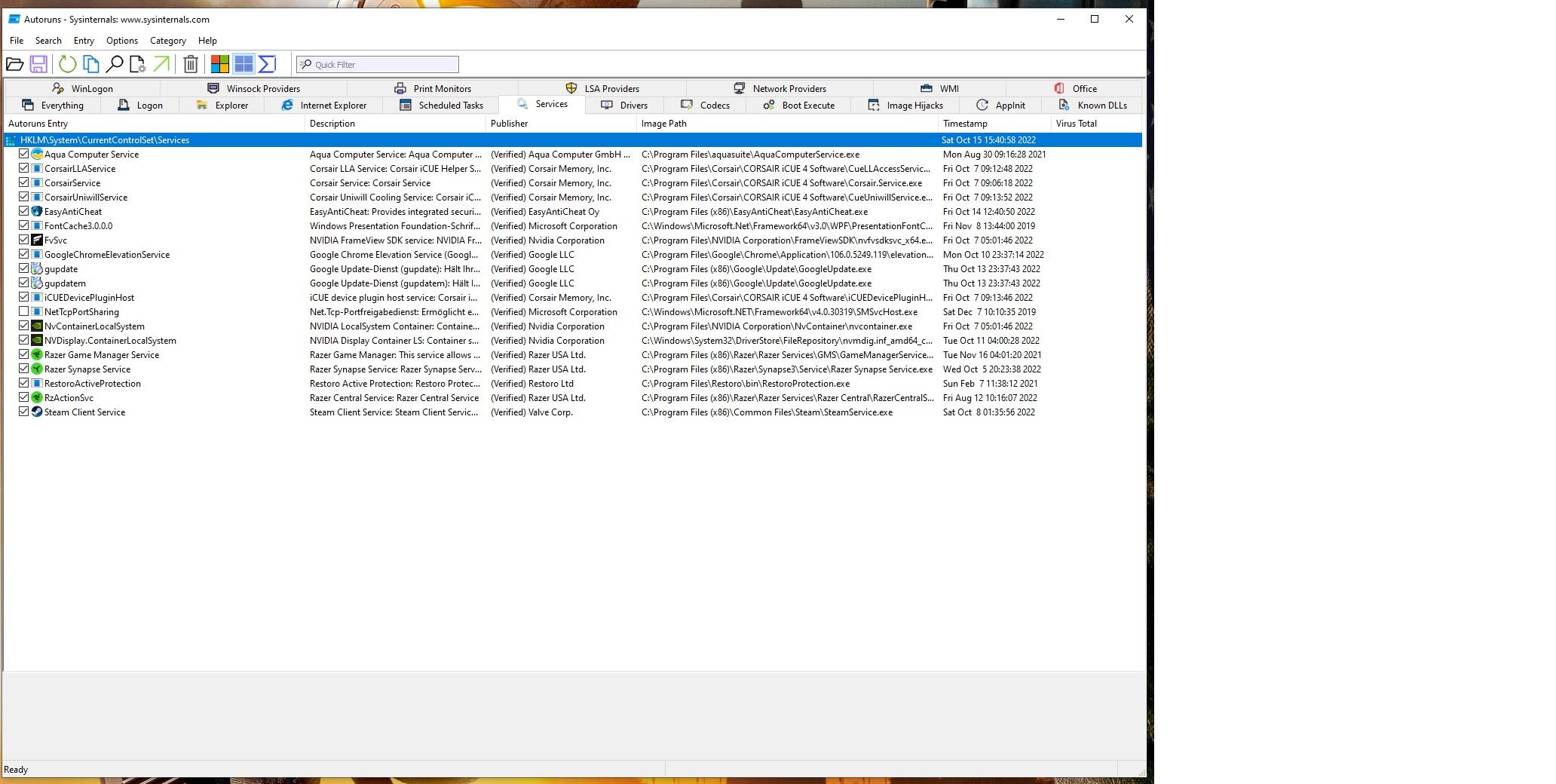Sort by the Autoruns Entry column header
Screen dimensions: 1556x784
click(155, 124)
